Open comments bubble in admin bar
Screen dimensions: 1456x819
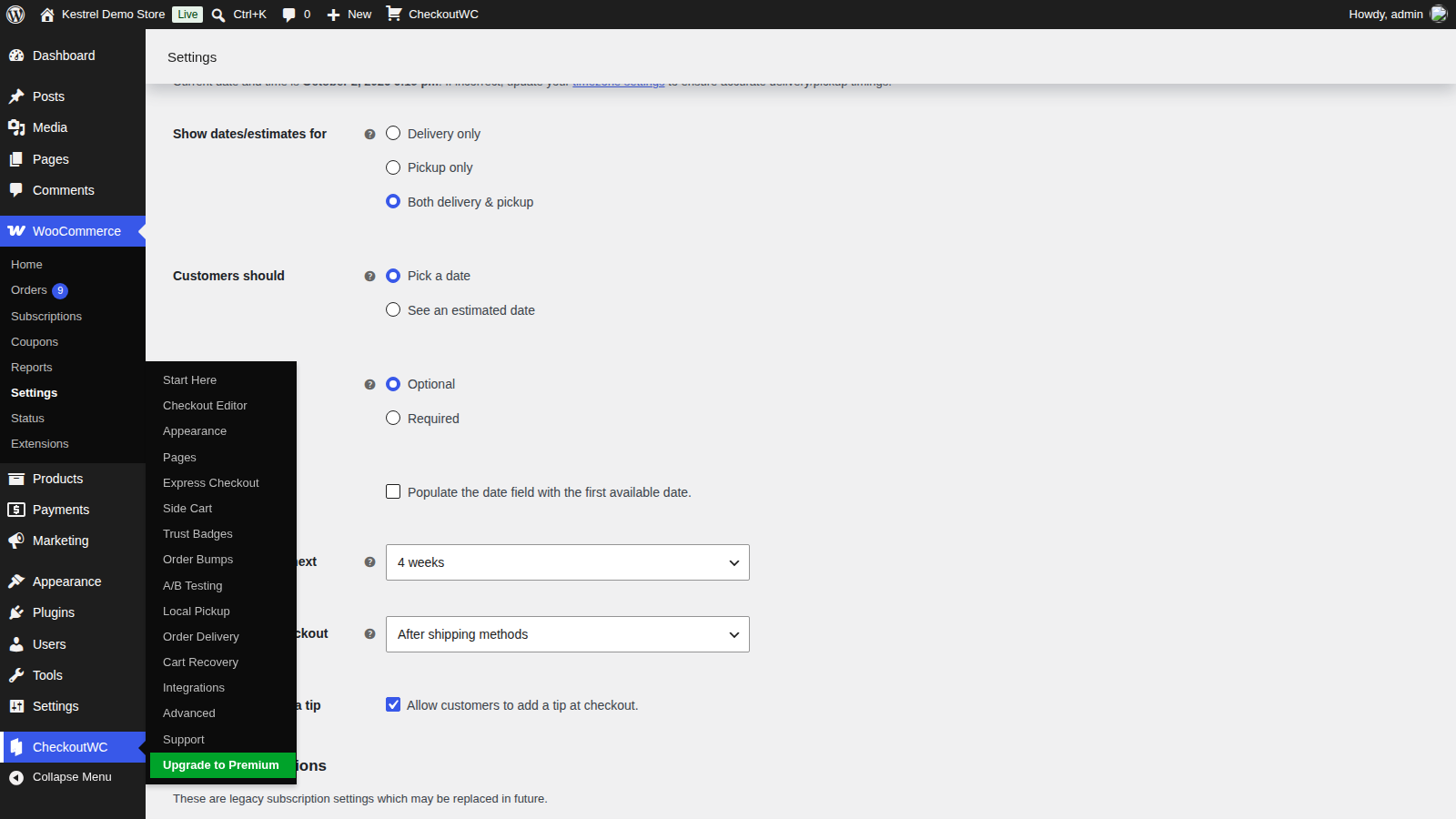[288, 15]
